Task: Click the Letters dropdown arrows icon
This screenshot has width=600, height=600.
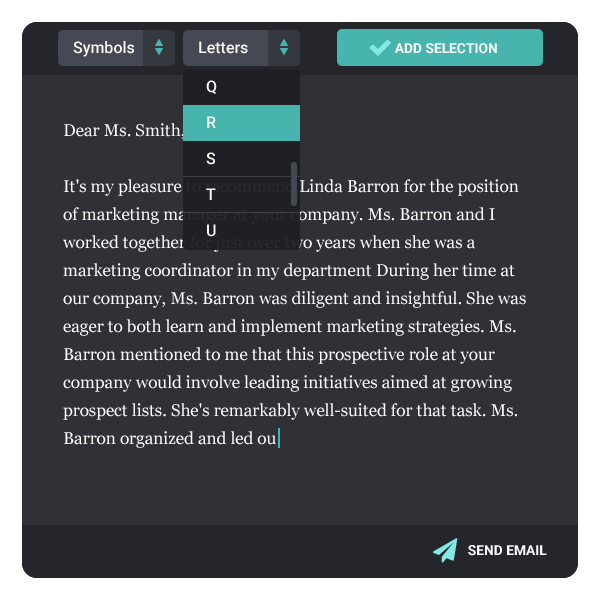Action: pyautogui.click(x=284, y=48)
